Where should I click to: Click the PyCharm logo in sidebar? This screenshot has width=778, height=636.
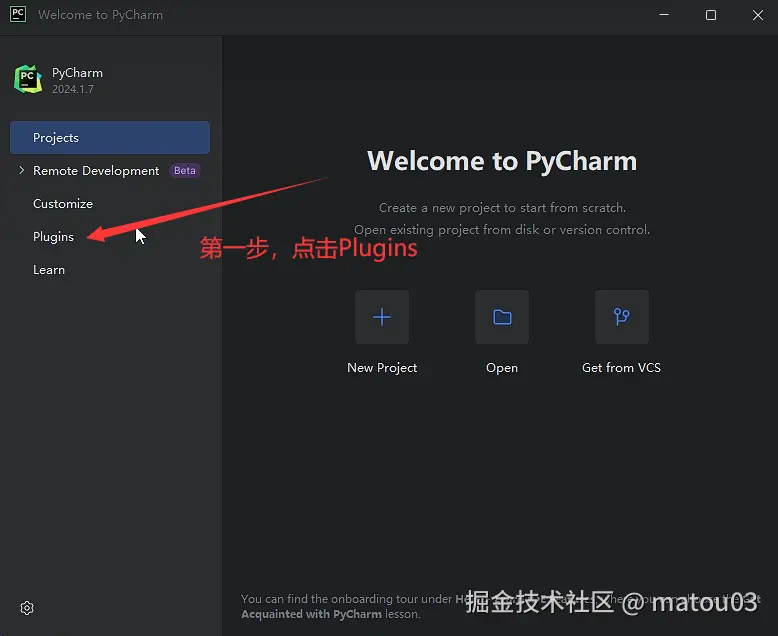28,79
